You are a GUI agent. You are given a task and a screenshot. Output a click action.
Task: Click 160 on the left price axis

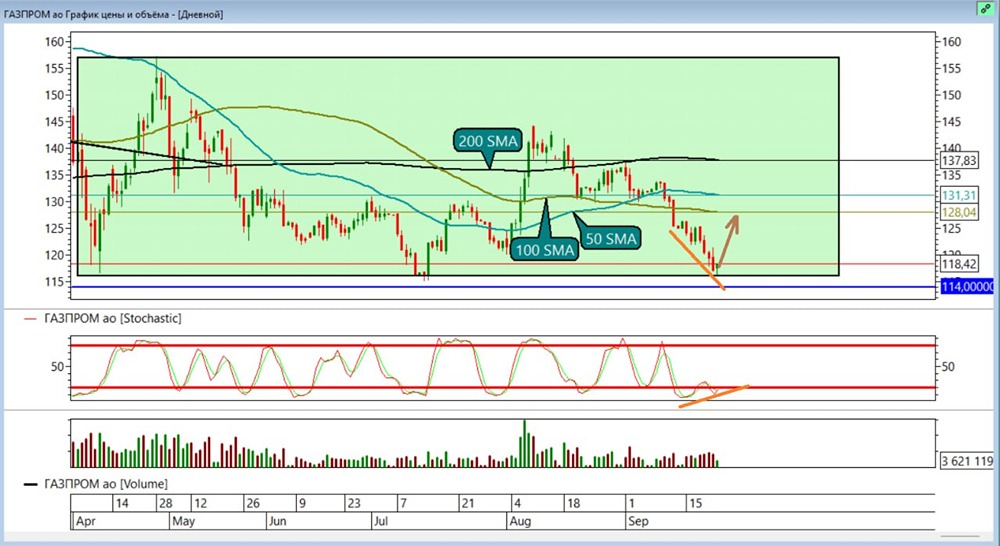click(x=54, y=42)
